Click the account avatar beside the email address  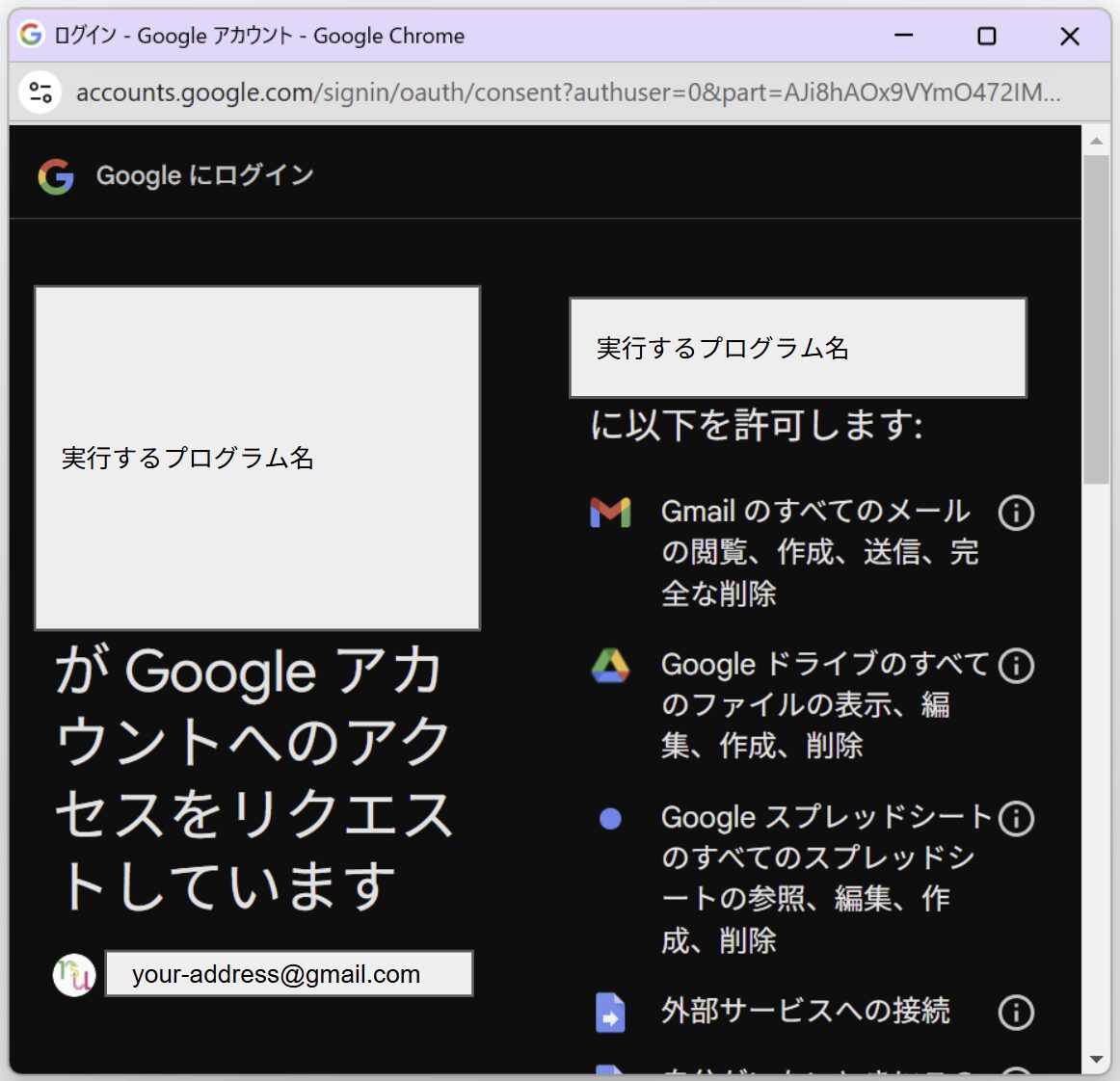coord(74,975)
